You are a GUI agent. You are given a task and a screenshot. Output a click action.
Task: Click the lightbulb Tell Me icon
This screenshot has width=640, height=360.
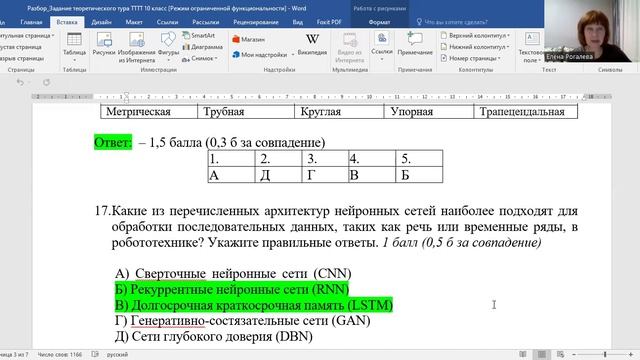tap(419, 22)
